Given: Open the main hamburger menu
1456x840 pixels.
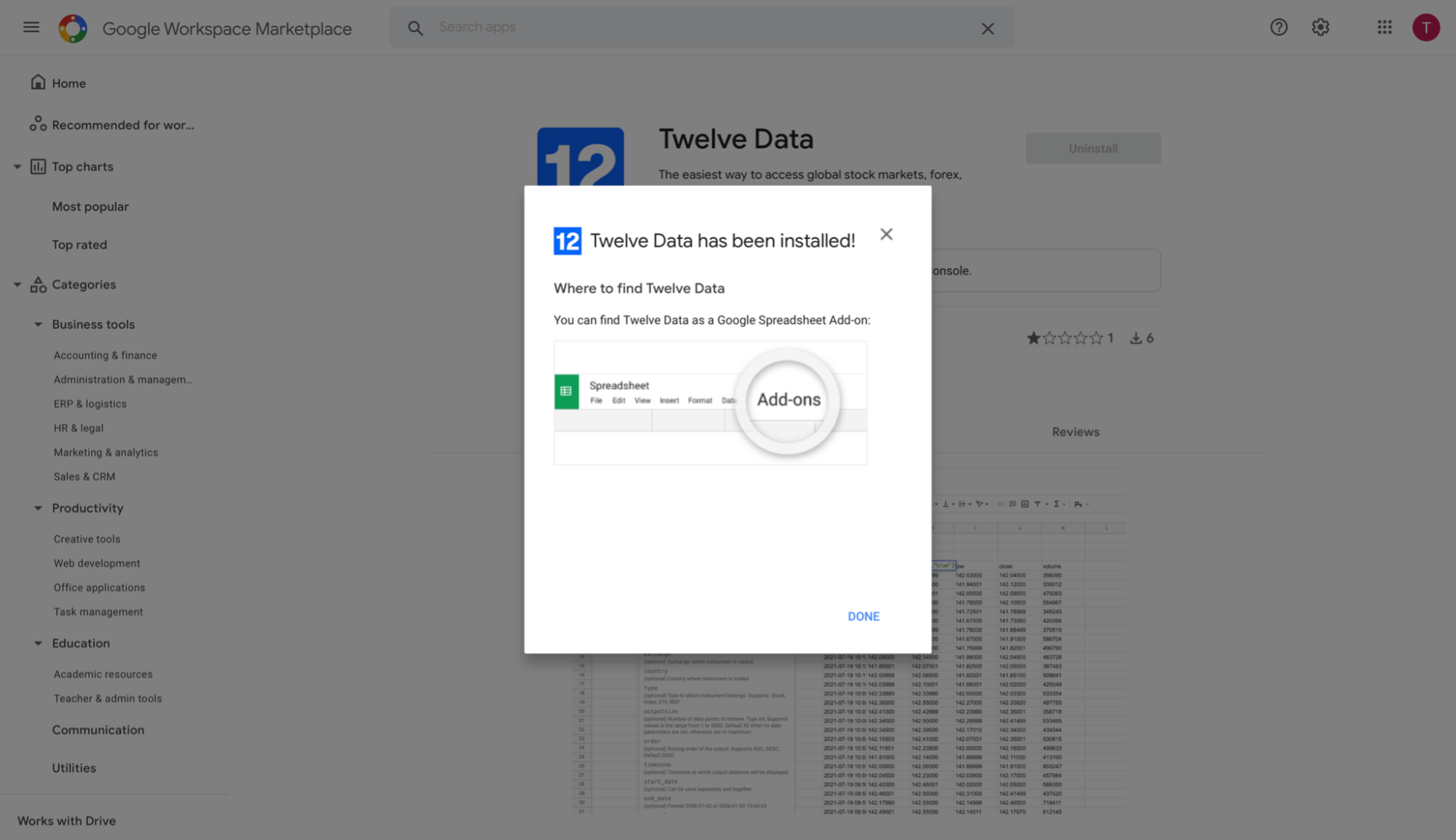Looking at the screenshot, I should pos(31,28).
